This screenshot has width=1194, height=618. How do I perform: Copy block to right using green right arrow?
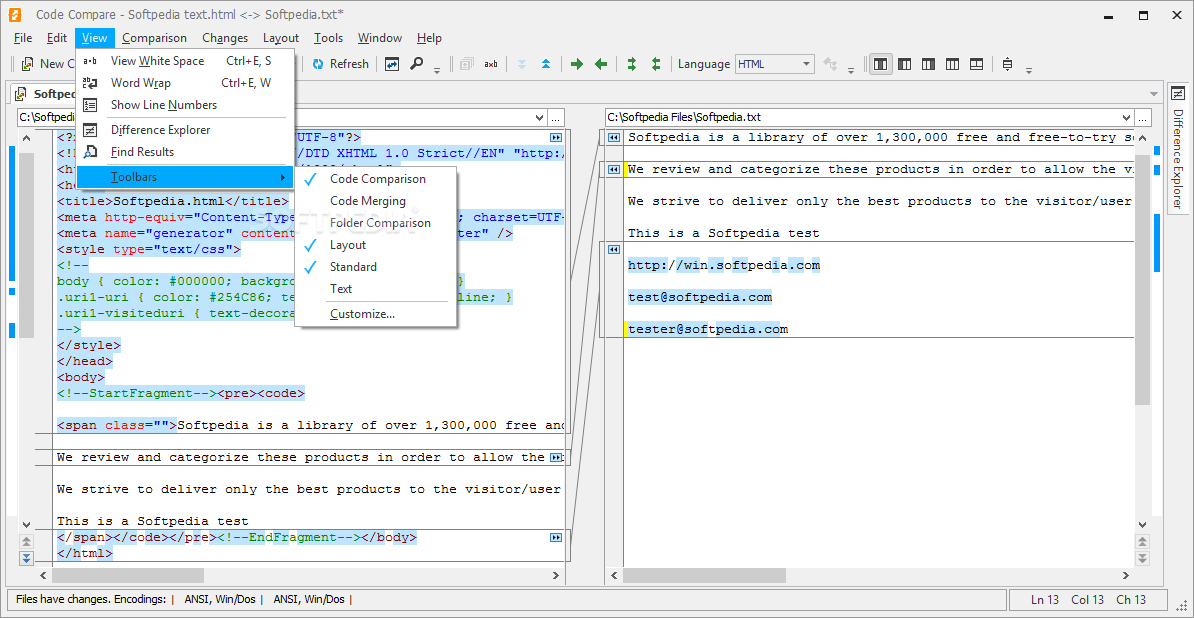point(576,64)
